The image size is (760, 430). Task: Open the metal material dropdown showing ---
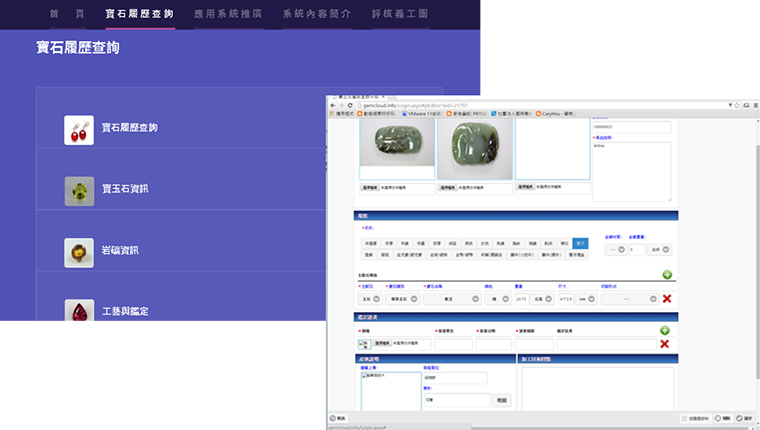pyautogui.click(x=616, y=249)
